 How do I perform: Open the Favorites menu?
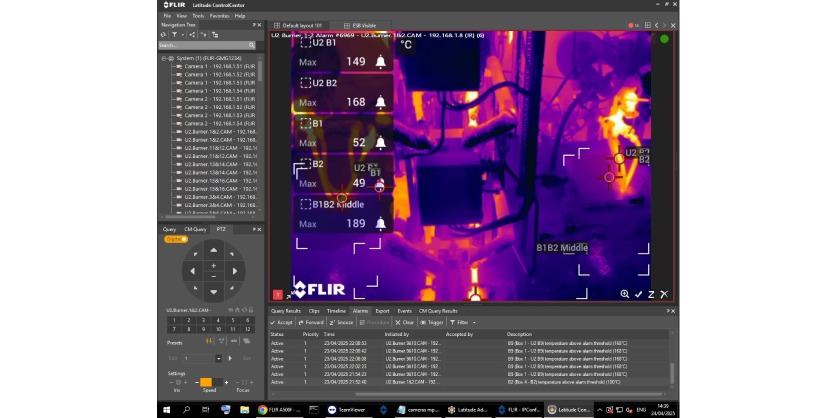[x=219, y=16]
